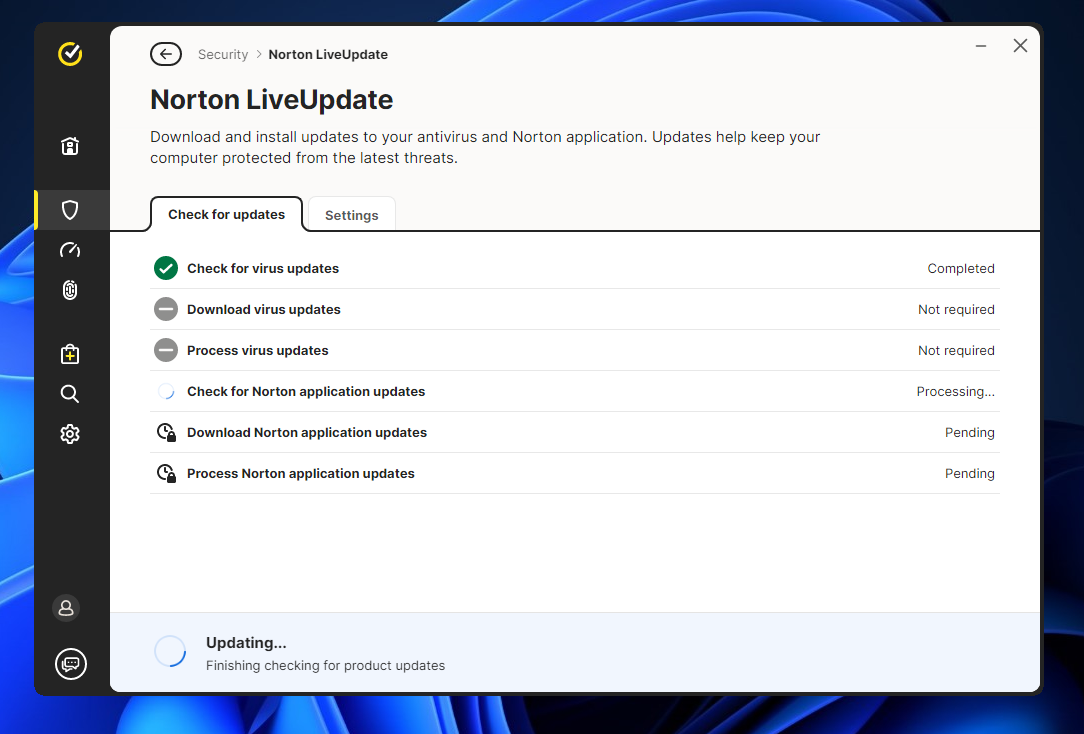Open the Settings gear sidebar icon
The height and width of the screenshot is (734, 1084).
point(70,434)
